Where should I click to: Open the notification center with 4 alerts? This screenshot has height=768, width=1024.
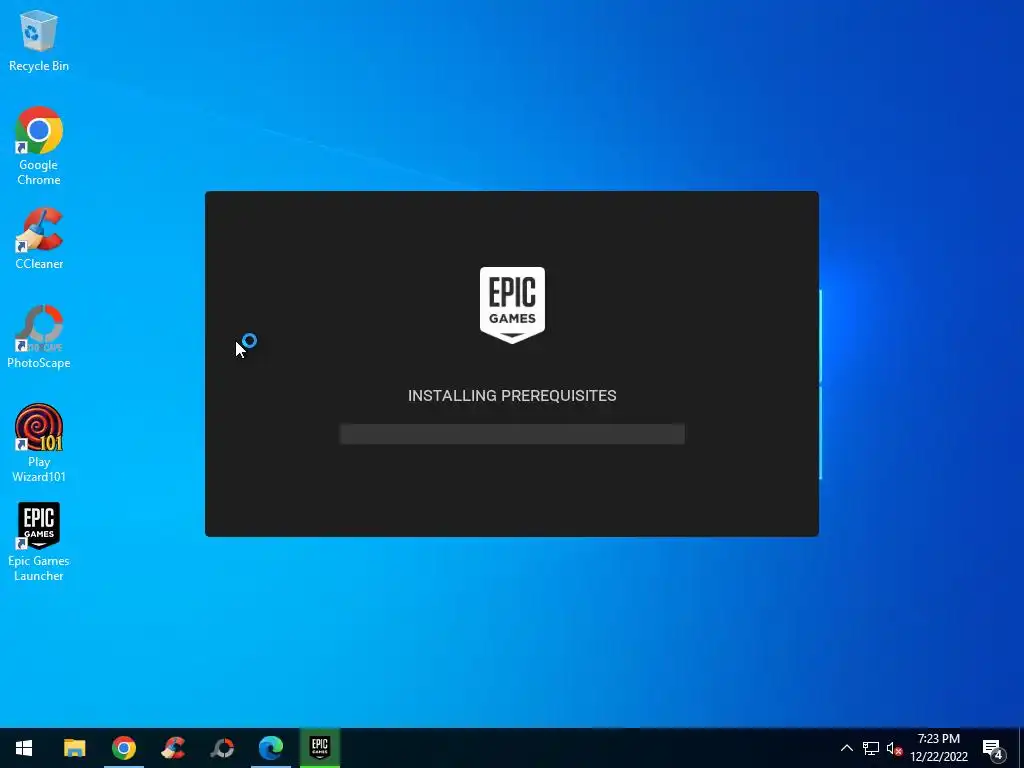click(993, 749)
